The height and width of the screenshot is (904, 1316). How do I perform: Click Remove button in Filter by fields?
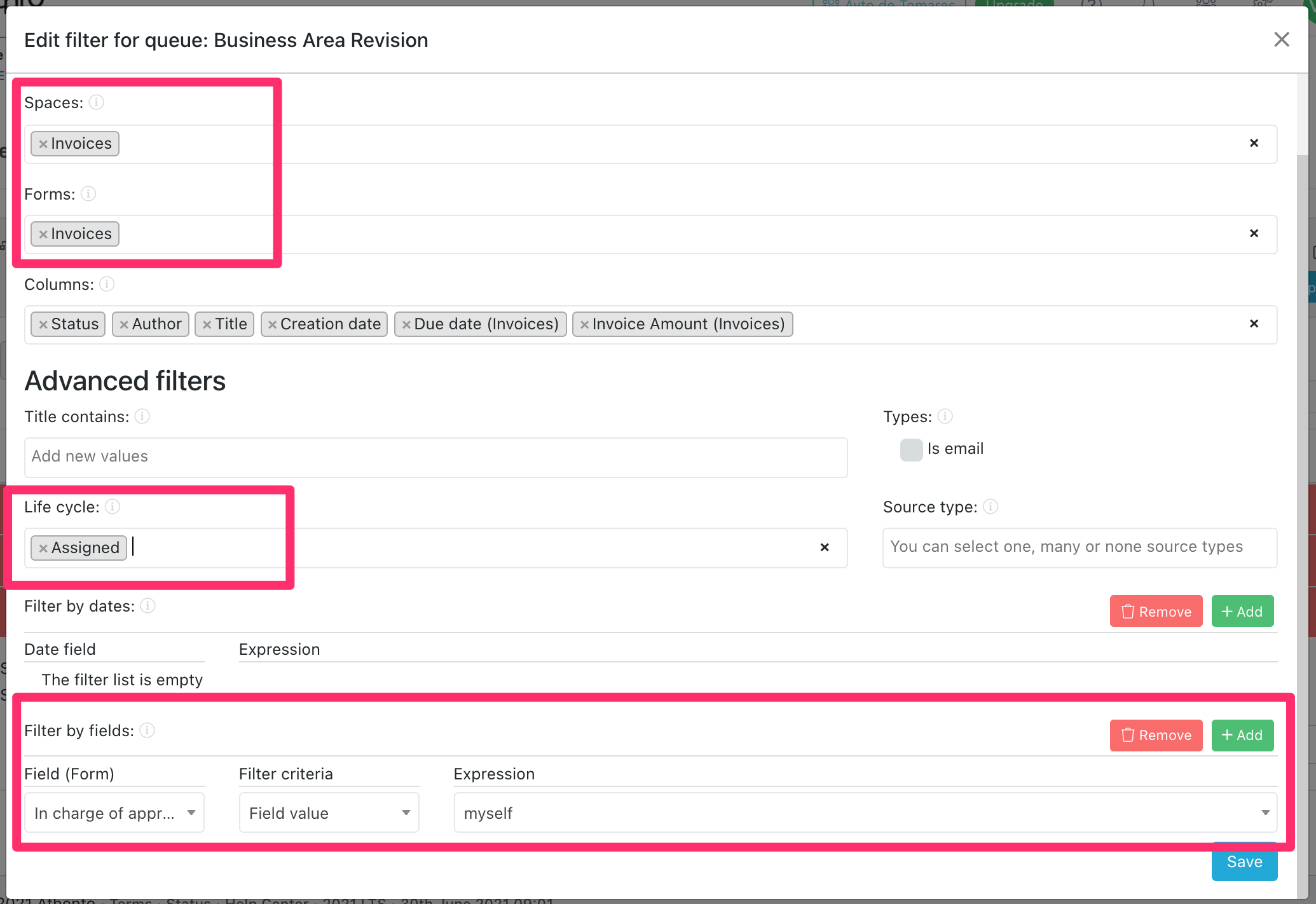point(1156,736)
